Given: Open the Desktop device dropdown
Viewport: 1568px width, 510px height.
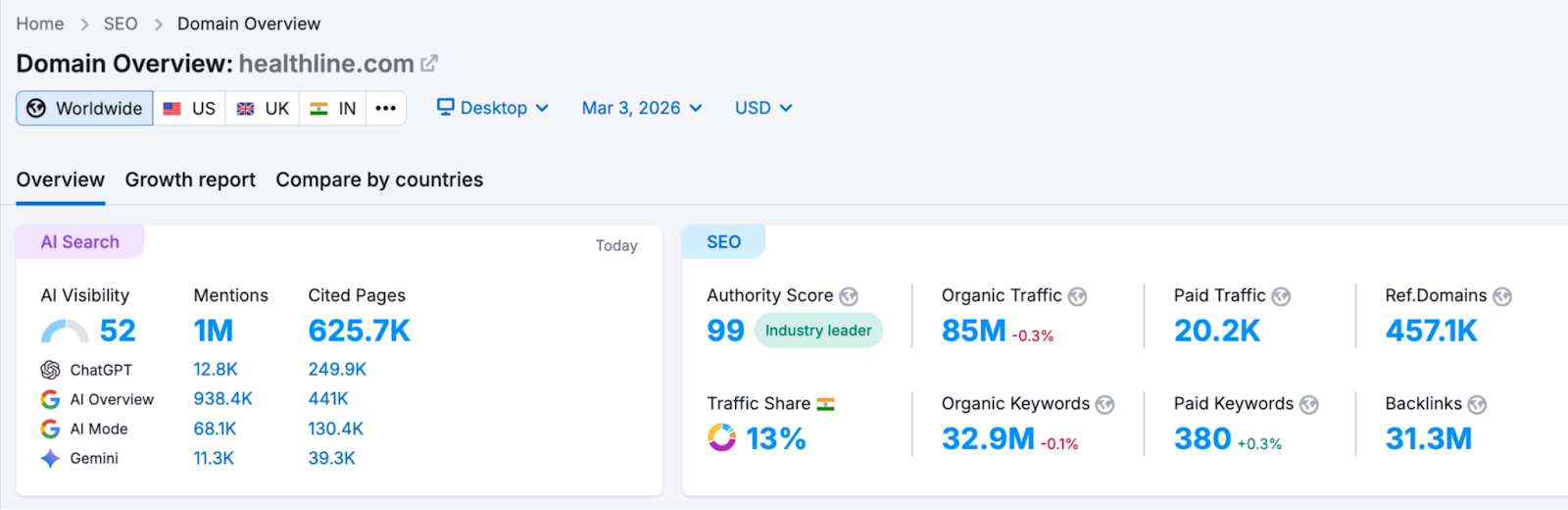Looking at the screenshot, I should (493, 108).
